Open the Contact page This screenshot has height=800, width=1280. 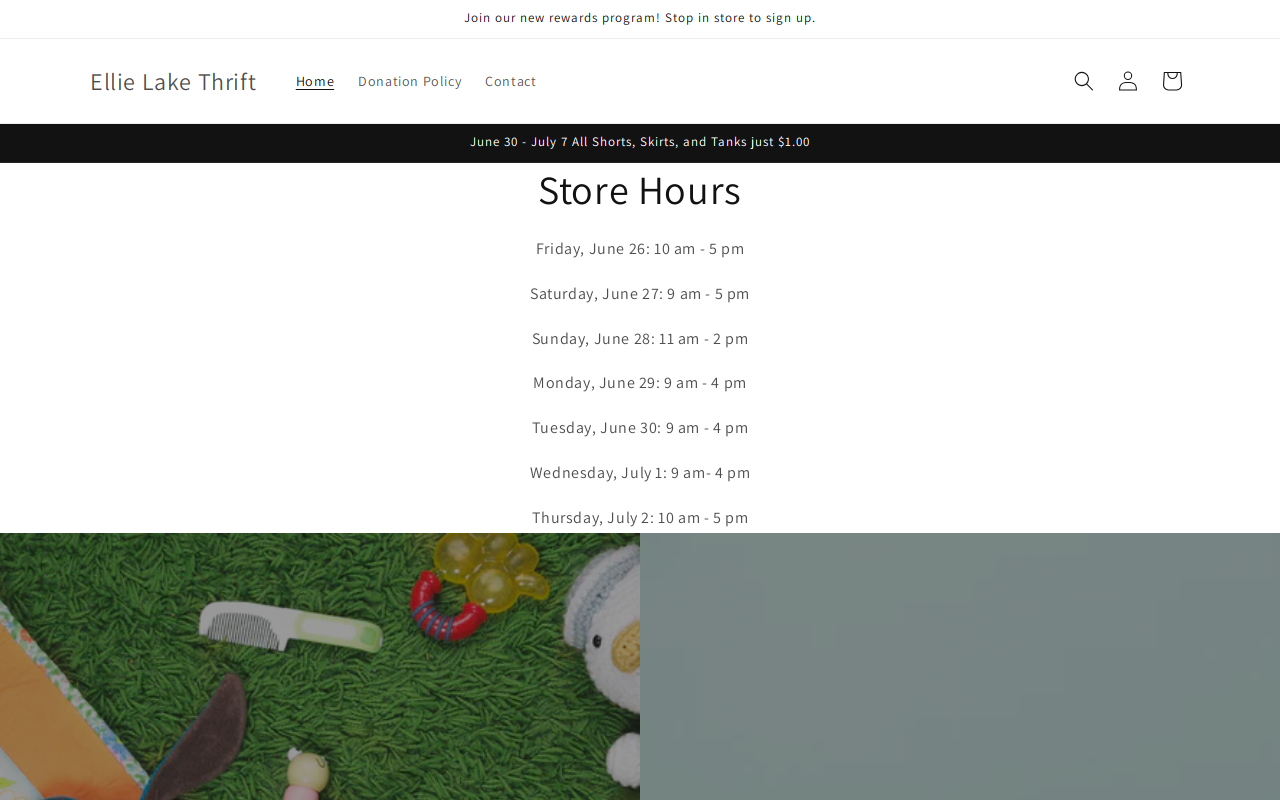pyautogui.click(x=511, y=81)
